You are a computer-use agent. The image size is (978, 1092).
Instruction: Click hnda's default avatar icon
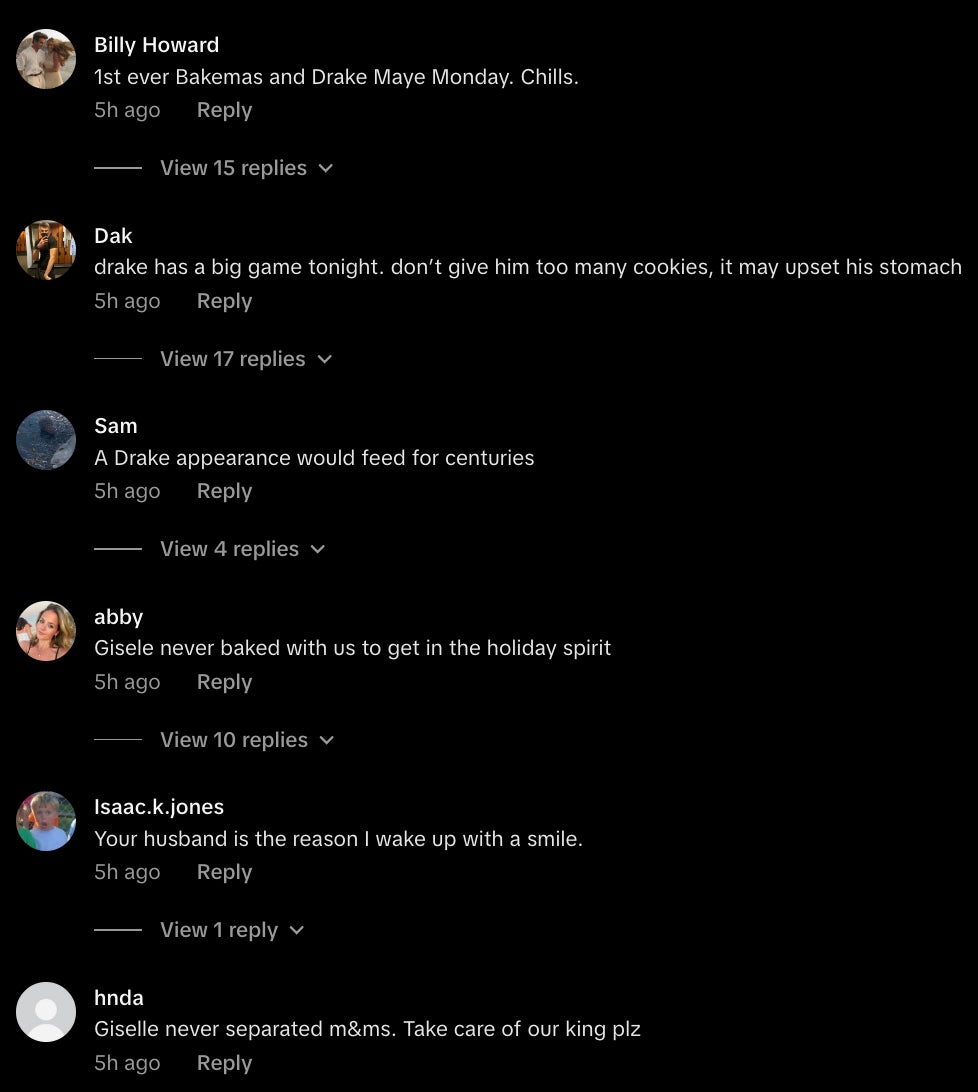point(46,1012)
